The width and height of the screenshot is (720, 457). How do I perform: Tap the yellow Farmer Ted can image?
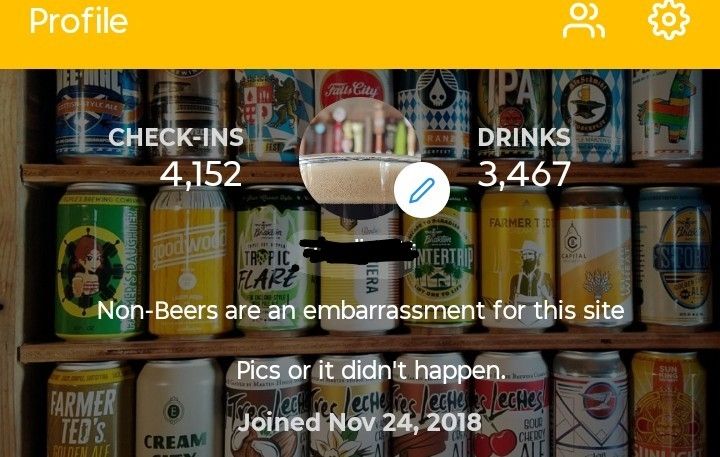tap(518, 260)
